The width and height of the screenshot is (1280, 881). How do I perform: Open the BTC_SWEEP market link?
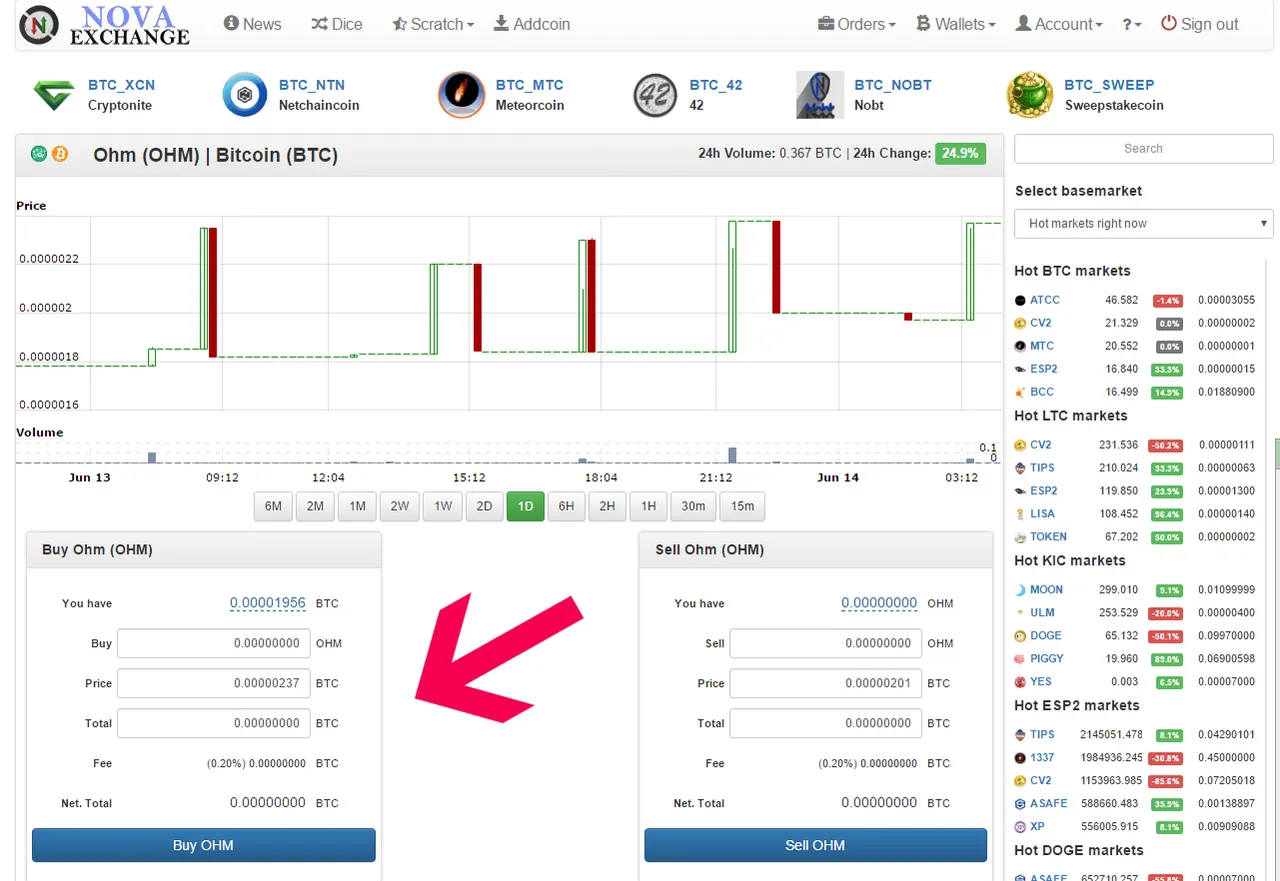1109,85
